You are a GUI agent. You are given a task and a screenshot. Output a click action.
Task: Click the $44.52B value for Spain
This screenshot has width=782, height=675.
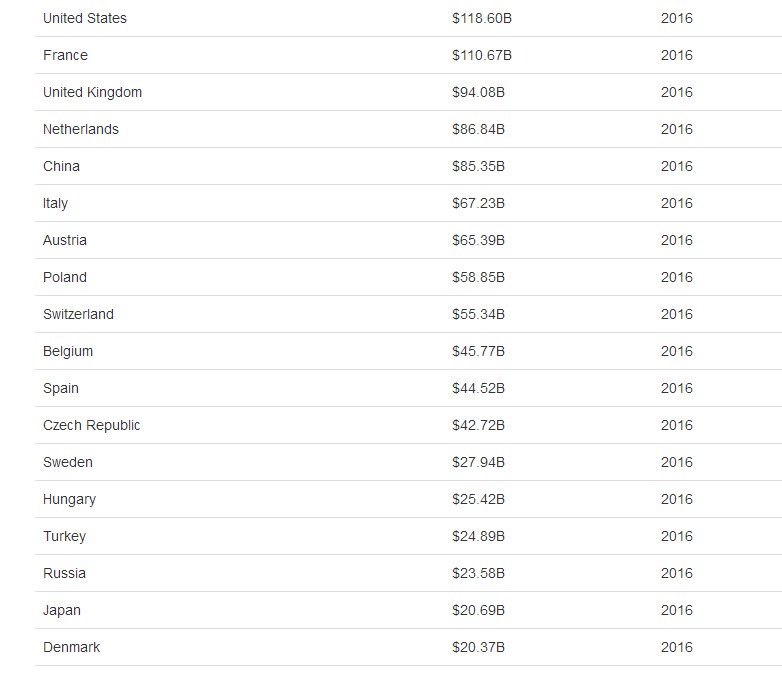478,389
